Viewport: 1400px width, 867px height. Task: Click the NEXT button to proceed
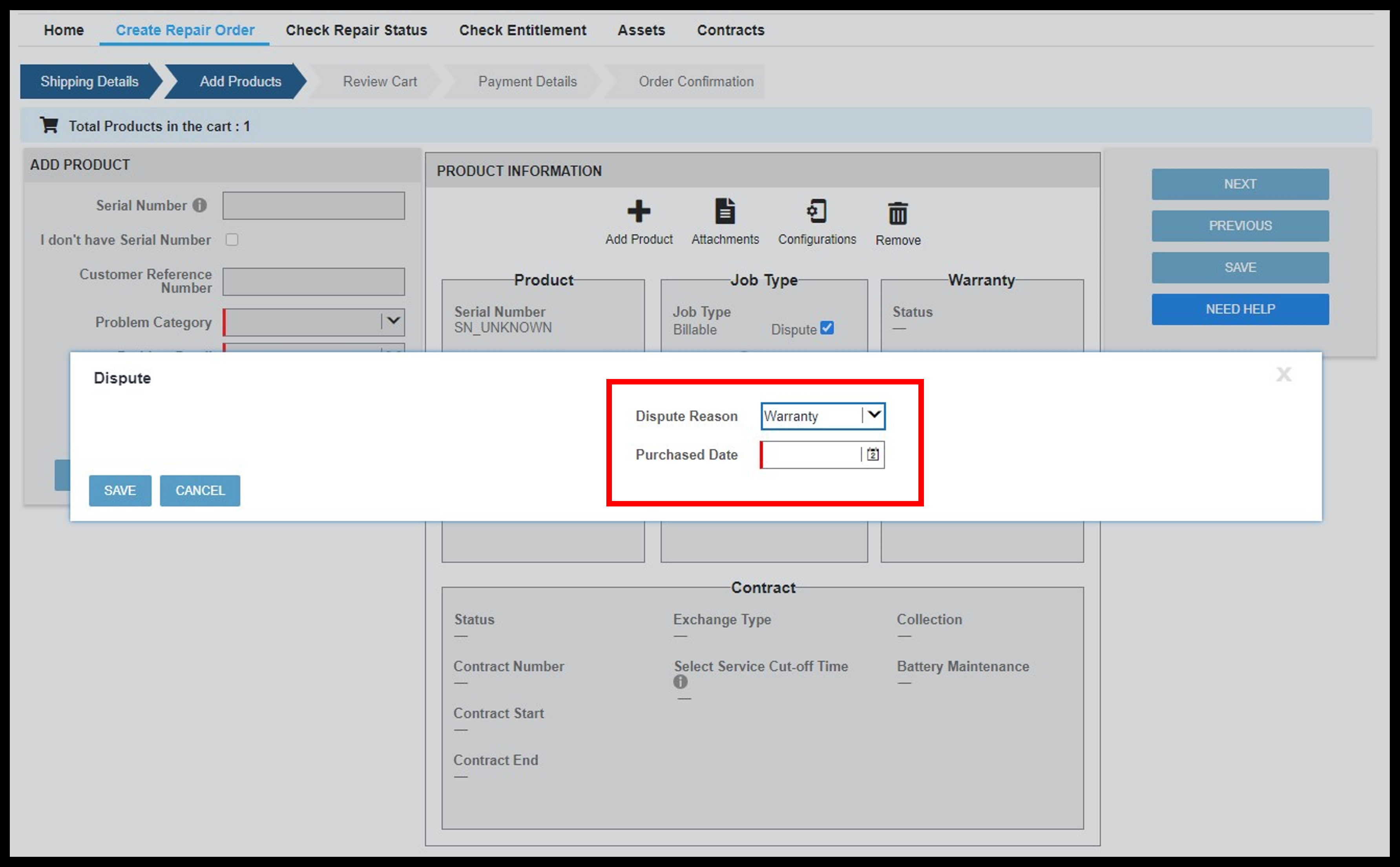pos(1241,184)
